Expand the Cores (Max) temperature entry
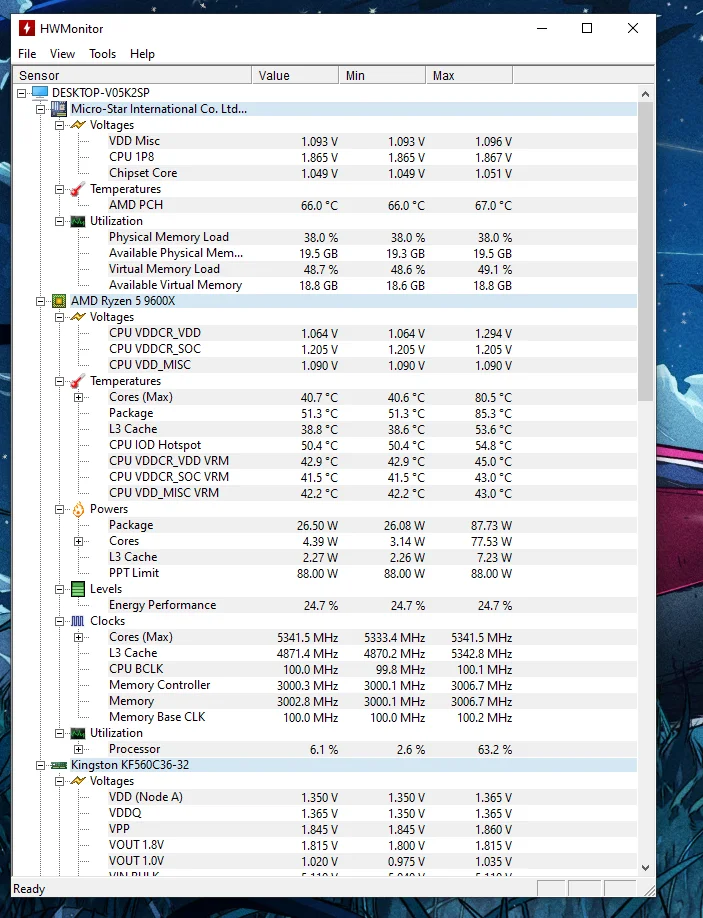The height and width of the screenshot is (918, 703). [78, 398]
